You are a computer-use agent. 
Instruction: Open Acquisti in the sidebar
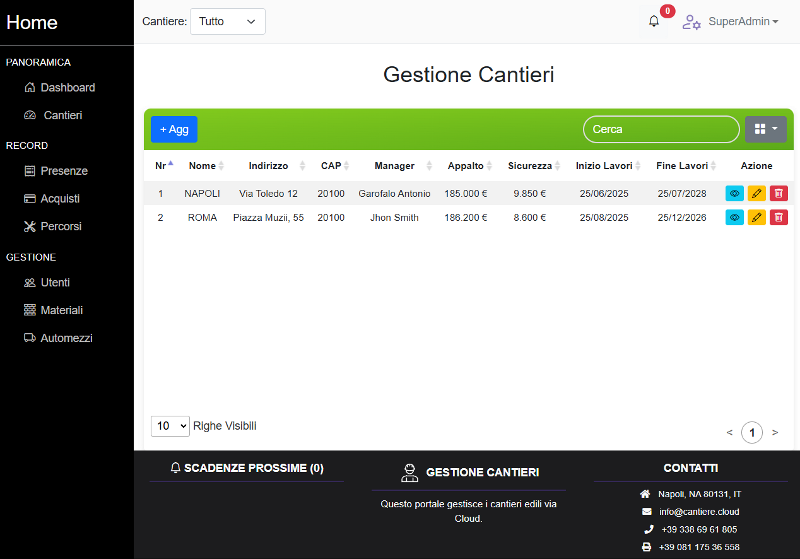[x=52, y=198]
